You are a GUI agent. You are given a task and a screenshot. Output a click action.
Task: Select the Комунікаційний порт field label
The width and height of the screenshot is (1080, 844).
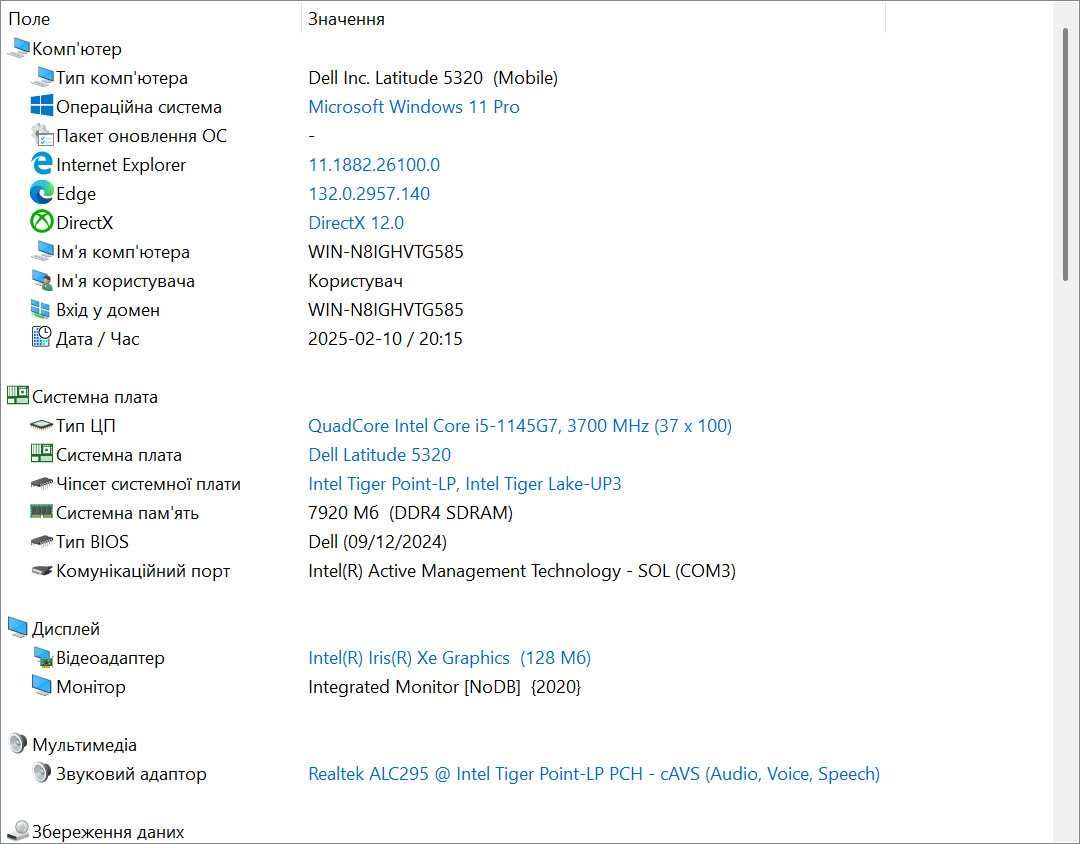coord(143,571)
